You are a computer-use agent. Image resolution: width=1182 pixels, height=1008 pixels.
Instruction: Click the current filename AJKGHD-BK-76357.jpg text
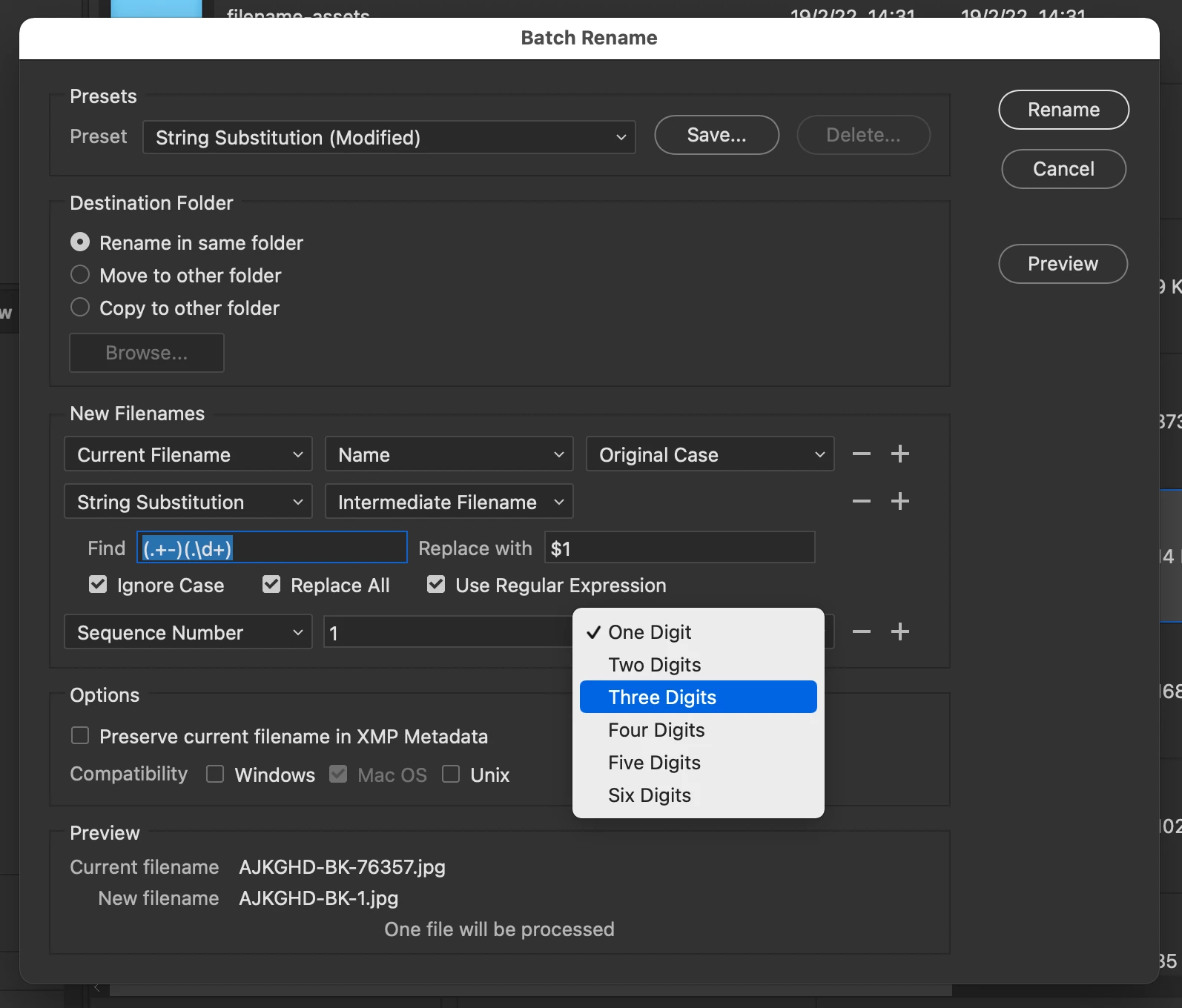point(342,867)
